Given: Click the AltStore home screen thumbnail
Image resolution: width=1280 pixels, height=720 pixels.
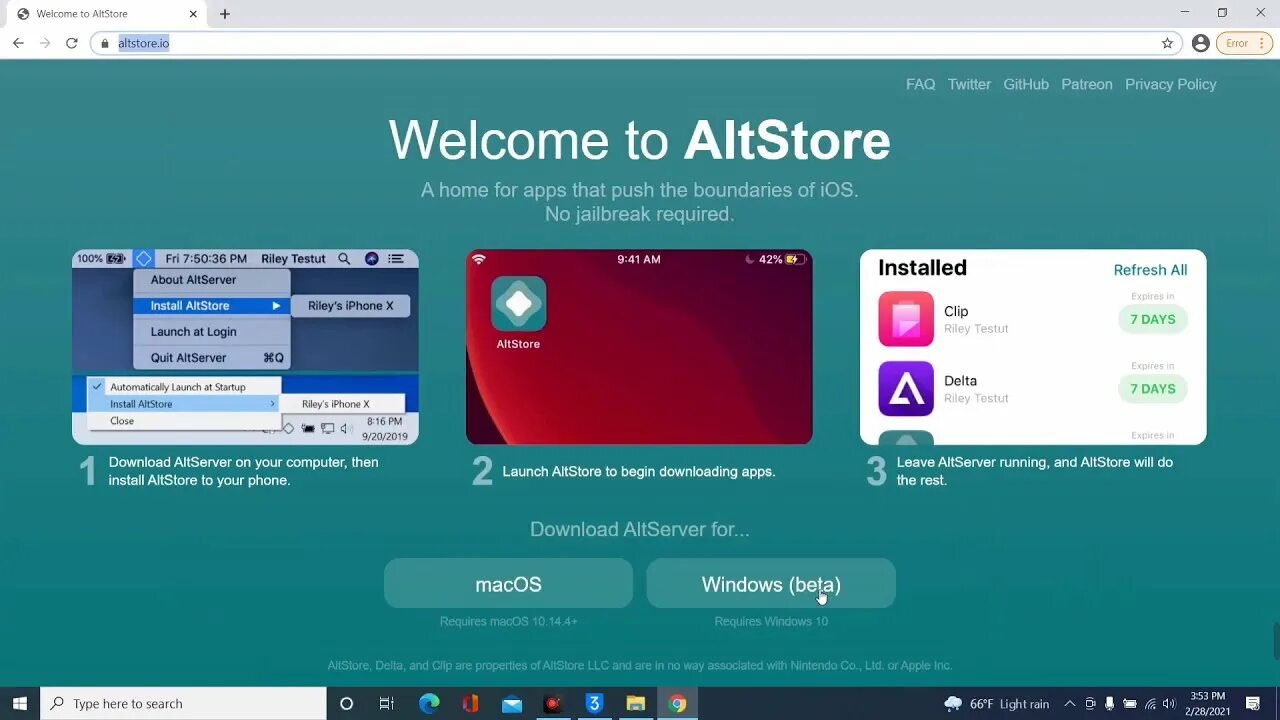Looking at the screenshot, I should pyautogui.click(x=639, y=347).
